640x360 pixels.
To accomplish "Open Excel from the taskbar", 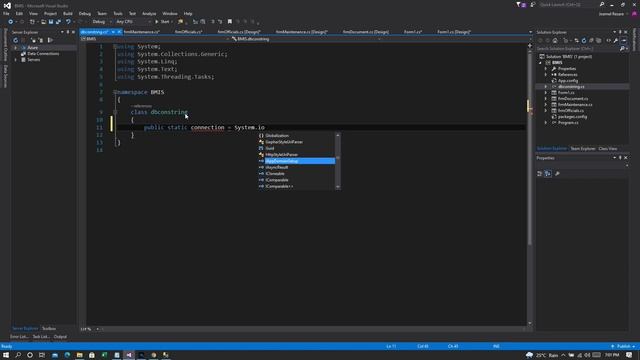I will (x=104, y=355).
